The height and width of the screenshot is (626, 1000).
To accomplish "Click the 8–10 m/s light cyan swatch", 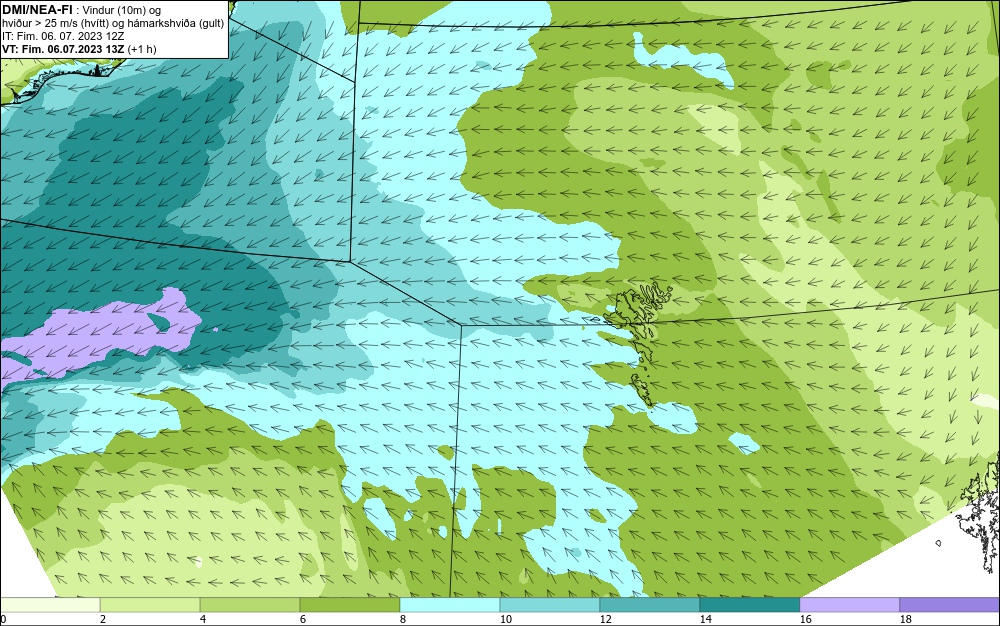I will (x=450, y=605).
